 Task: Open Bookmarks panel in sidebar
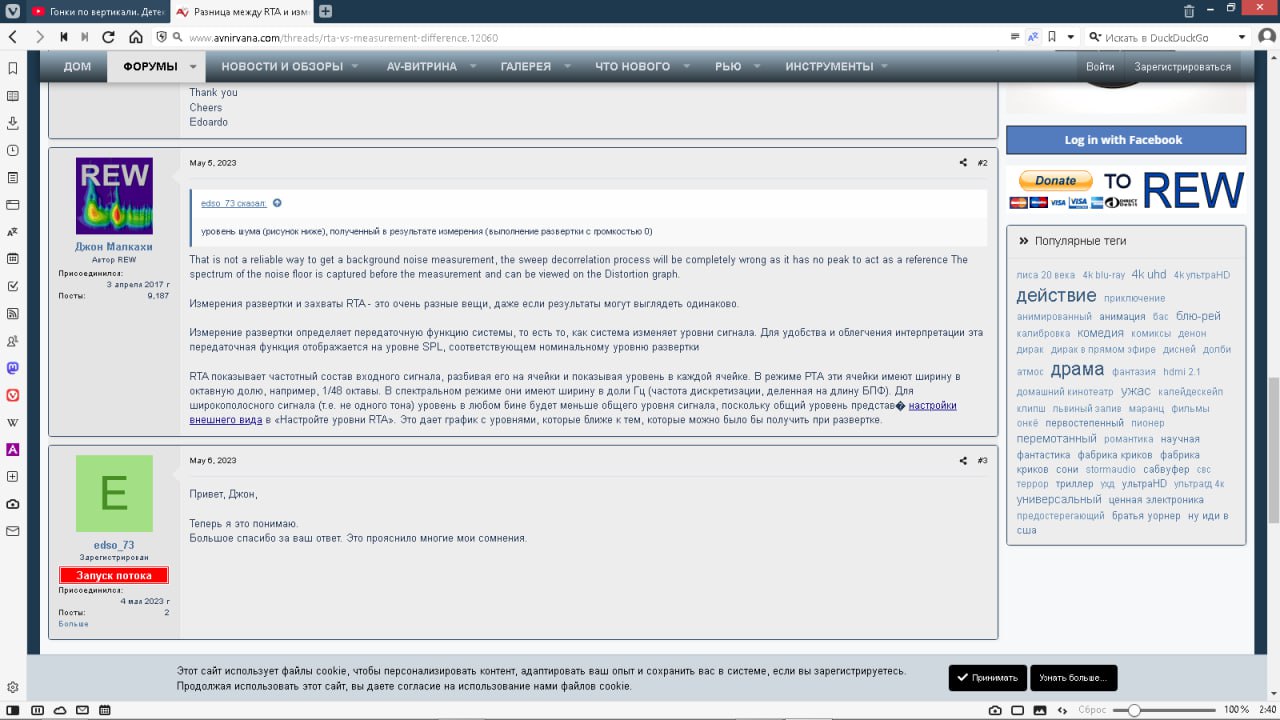12,69
